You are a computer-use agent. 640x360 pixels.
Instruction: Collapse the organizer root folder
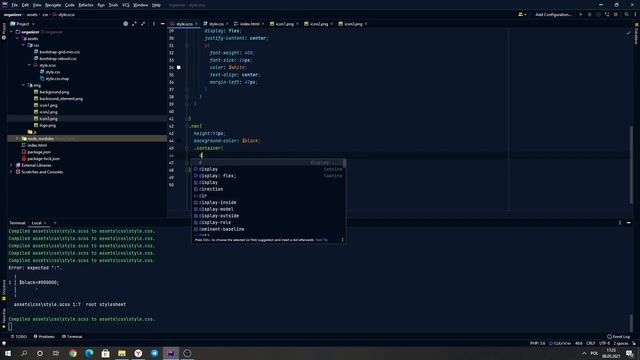click(11, 32)
